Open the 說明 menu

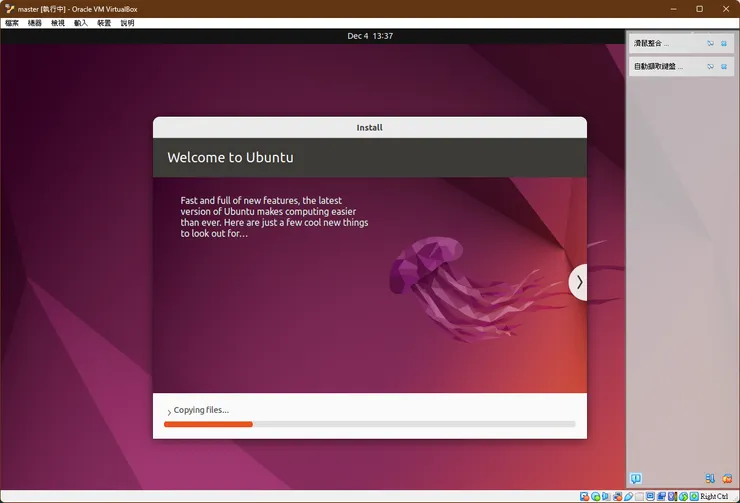[127, 23]
